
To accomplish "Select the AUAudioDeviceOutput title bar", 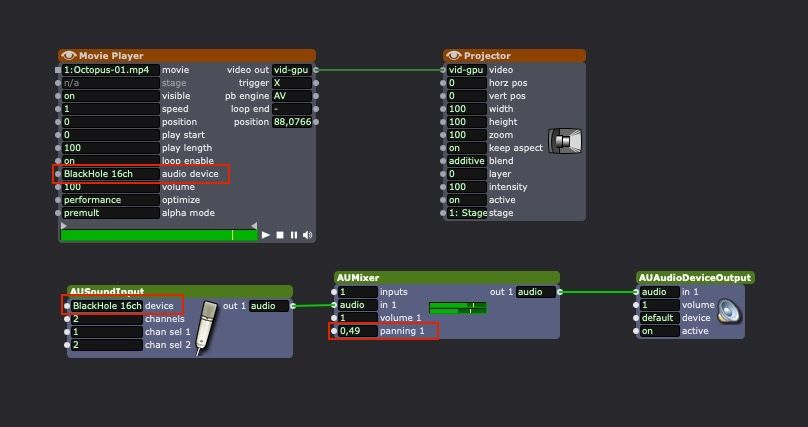I will tap(694, 278).
